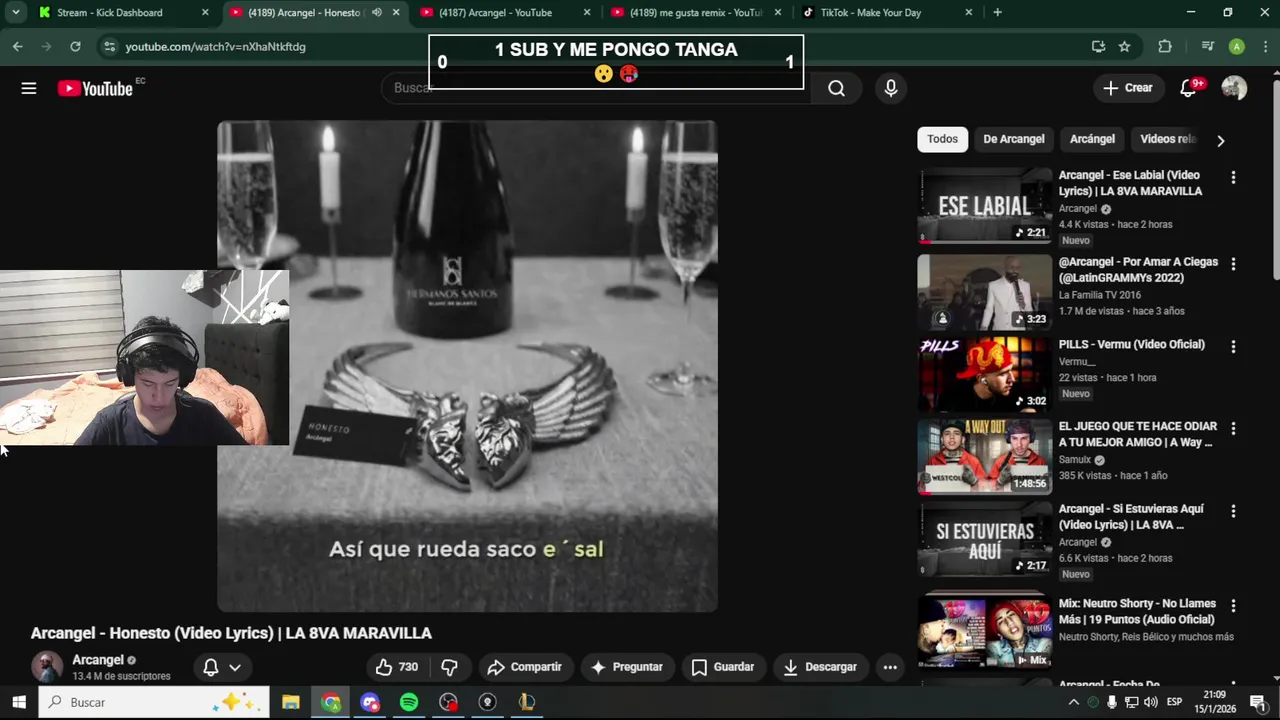Open options for Si Estuvieras Aquí video

coord(1233,511)
